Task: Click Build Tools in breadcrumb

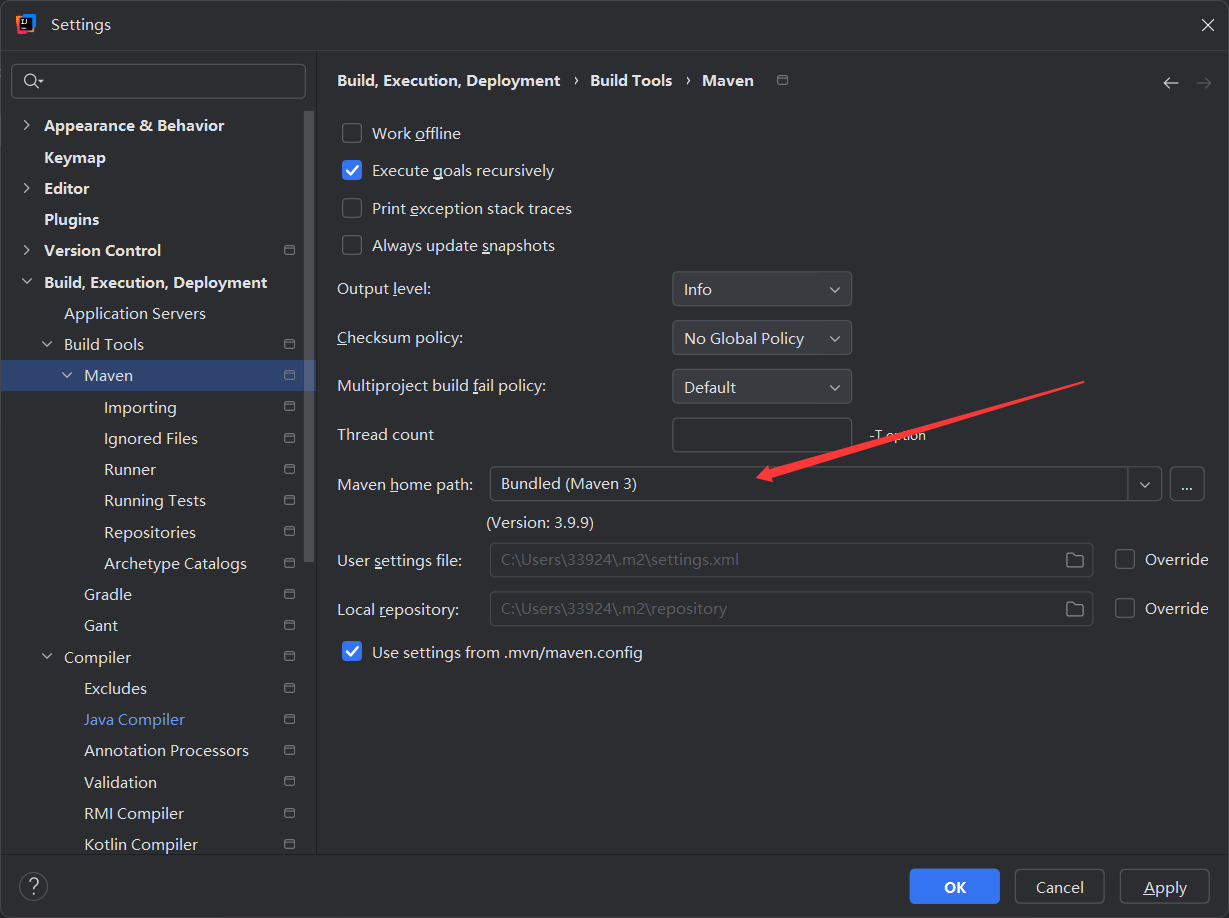Action: point(631,80)
